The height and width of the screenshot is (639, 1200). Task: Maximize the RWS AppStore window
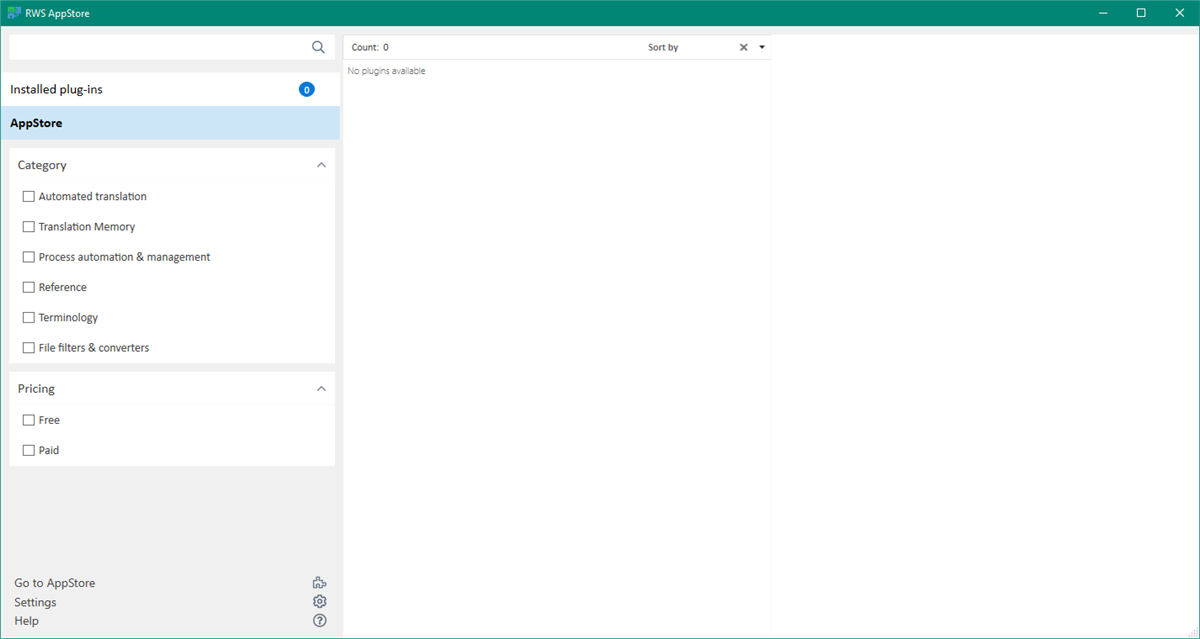pyautogui.click(x=1141, y=13)
